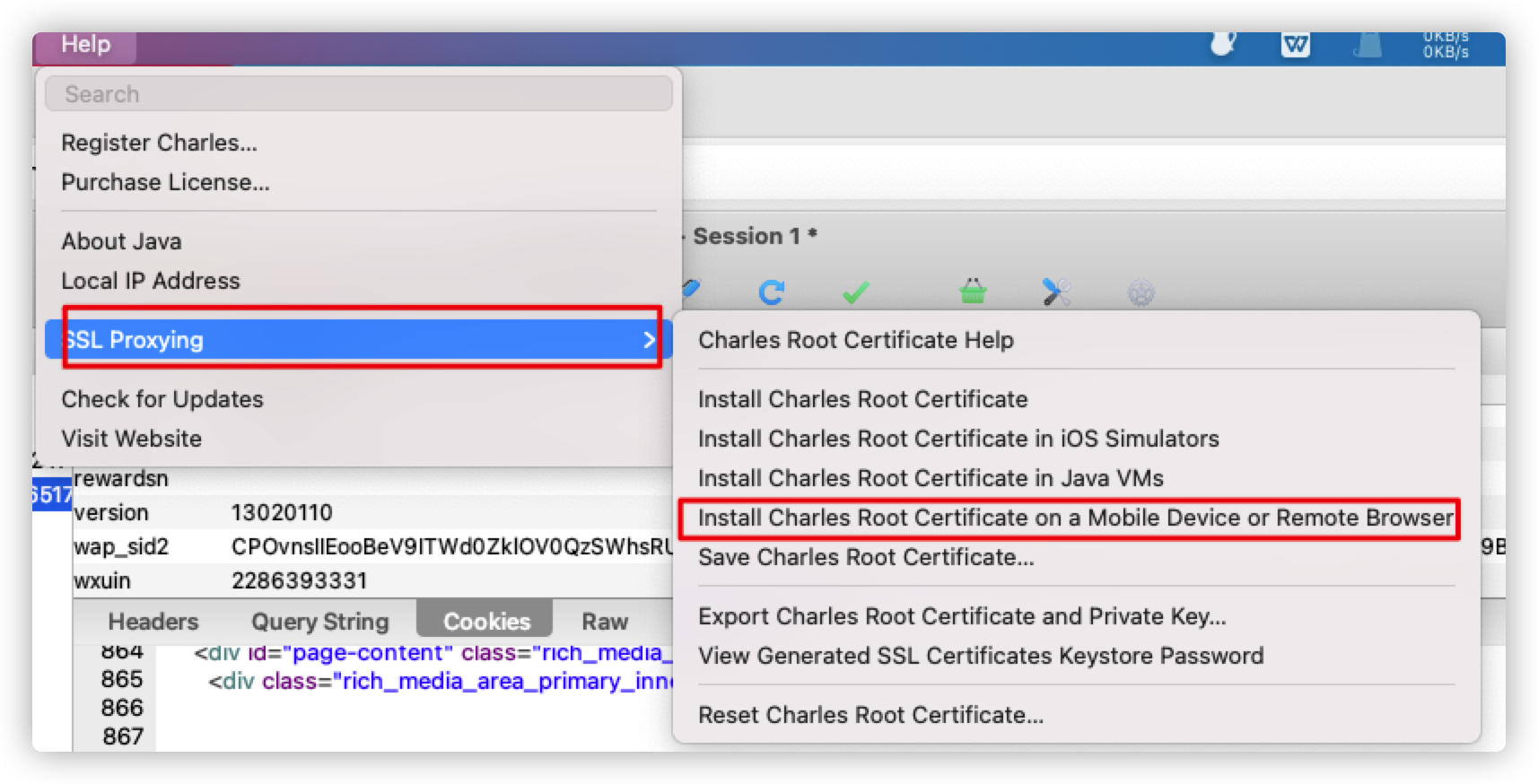Open Charles Root Certificate Help
Image resolution: width=1538 pixels, height=784 pixels.
click(856, 340)
